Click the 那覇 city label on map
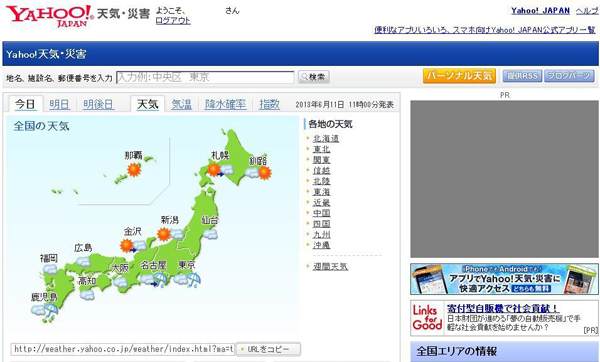The width and height of the screenshot is (600, 362). (x=133, y=155)
